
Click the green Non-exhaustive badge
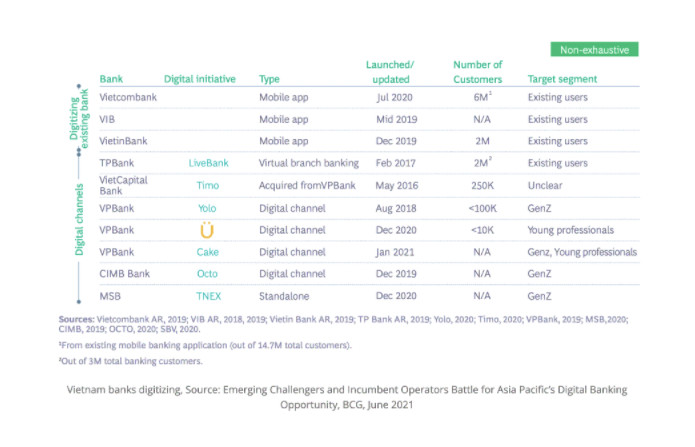[x=594, y=49]
